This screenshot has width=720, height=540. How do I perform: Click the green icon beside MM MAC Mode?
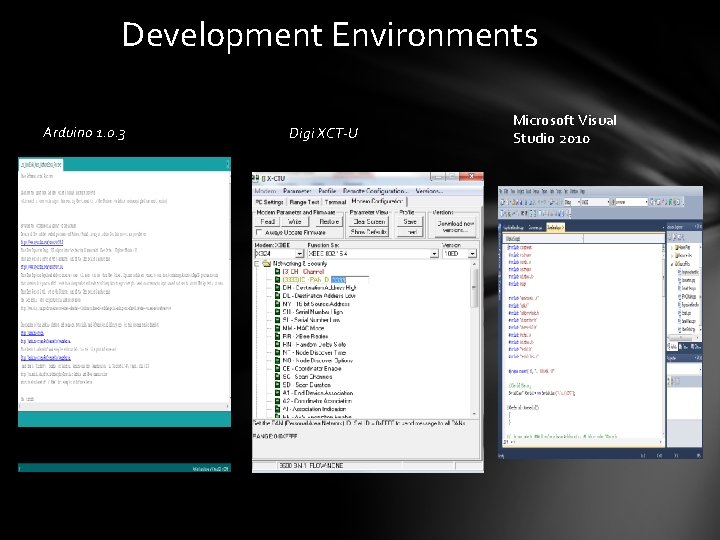click(277, 328)
